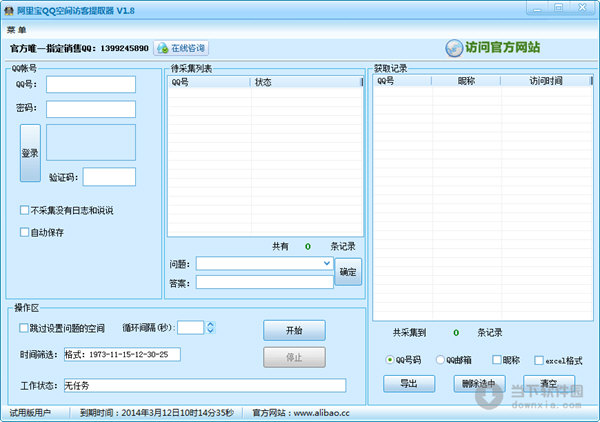Viewport: 600px width, 422px height.
Task: Click the 确定 confirm button
Action: pyautogui.click(x=347, y=271)
